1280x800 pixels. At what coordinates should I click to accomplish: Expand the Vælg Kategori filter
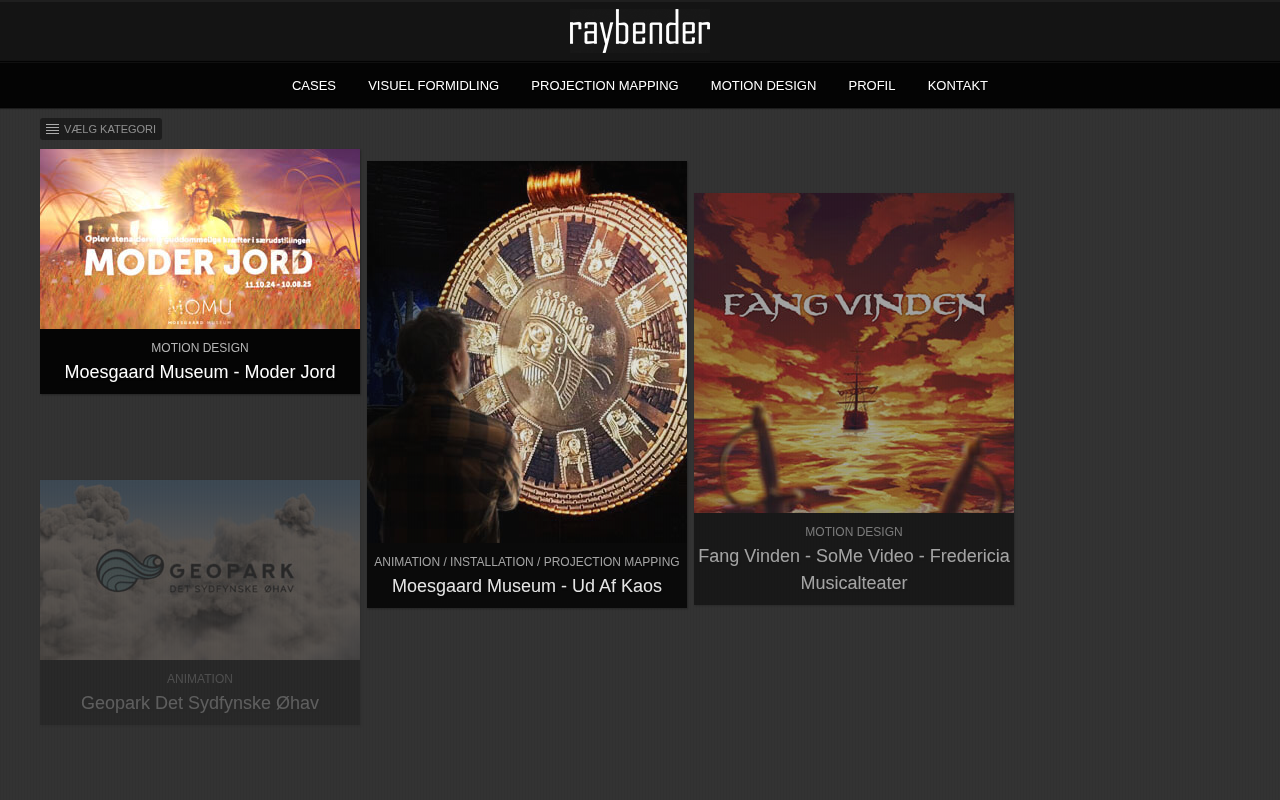pyautogui.click(x=101, y=129)
